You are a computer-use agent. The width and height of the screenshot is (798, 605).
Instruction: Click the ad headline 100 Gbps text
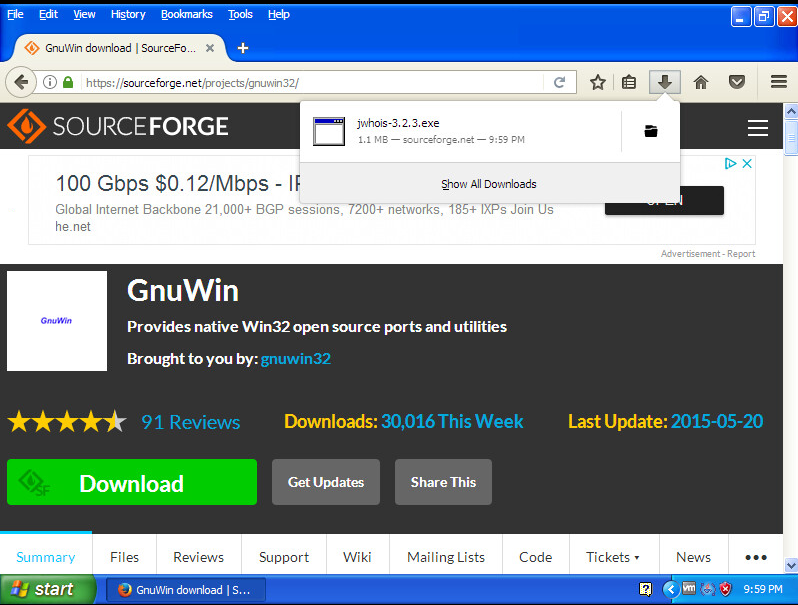178,183
